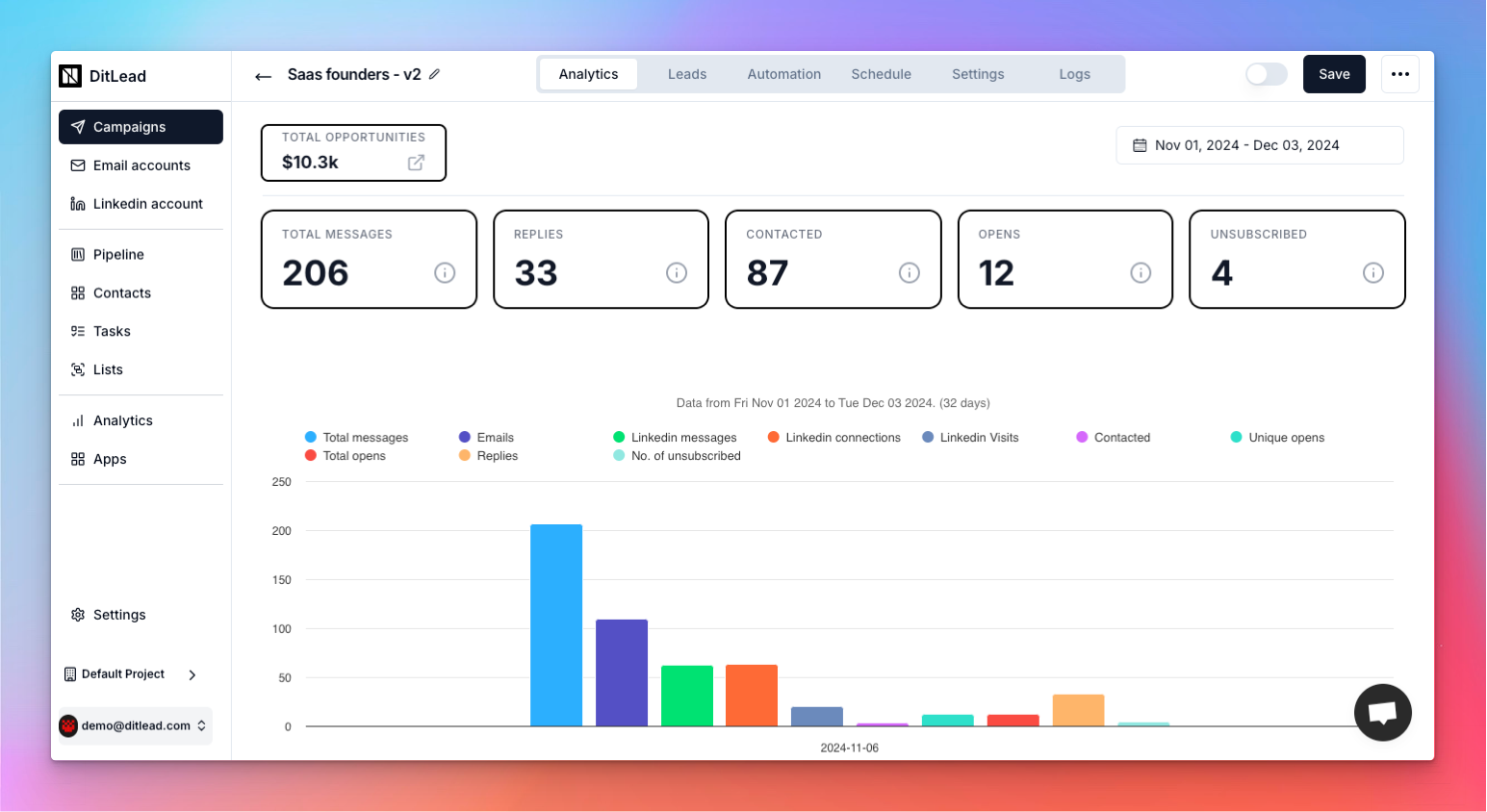Open the chat support bubble
This screenshot has width=1487, height=812.
(1382, 712)
